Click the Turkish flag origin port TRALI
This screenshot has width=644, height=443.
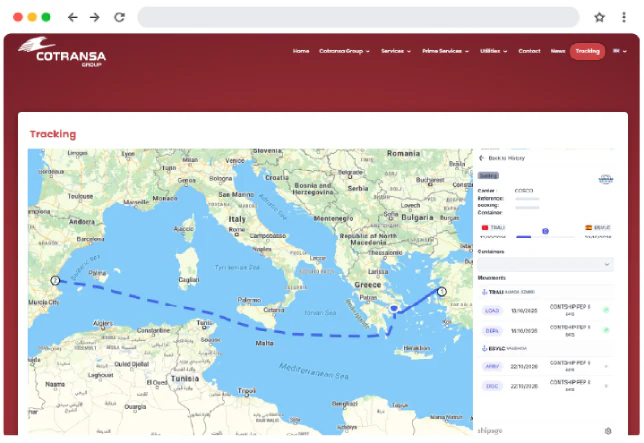[x=493, y=227]
